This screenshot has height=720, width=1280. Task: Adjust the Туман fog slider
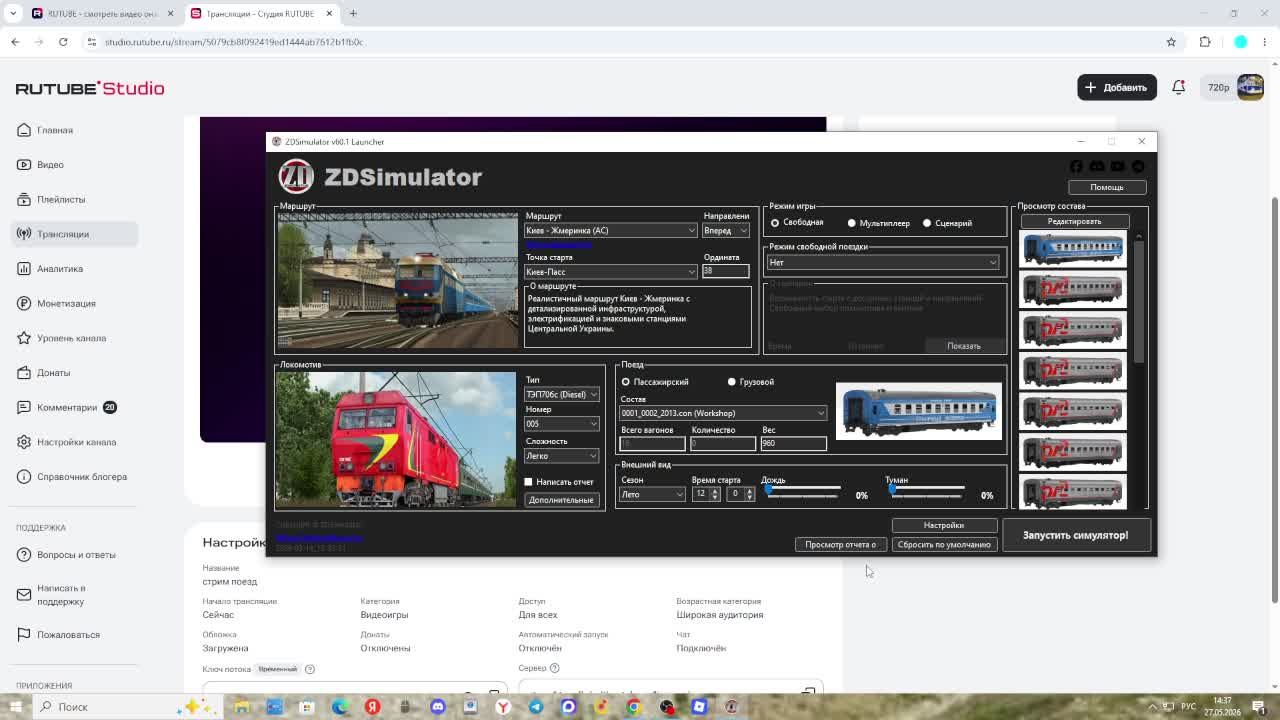927,489
